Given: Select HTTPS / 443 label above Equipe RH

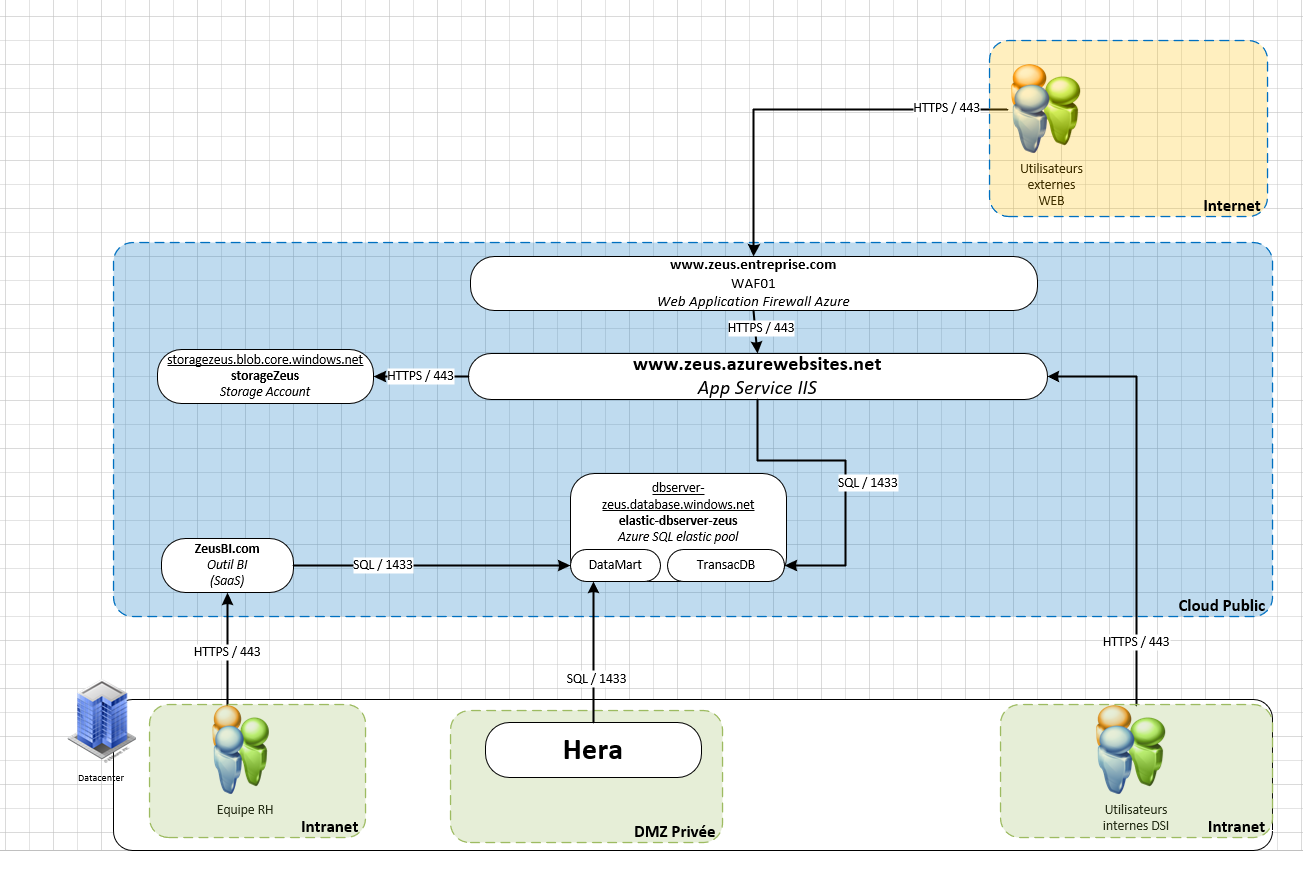Looking at the screenshot, I should coord(227,651).
